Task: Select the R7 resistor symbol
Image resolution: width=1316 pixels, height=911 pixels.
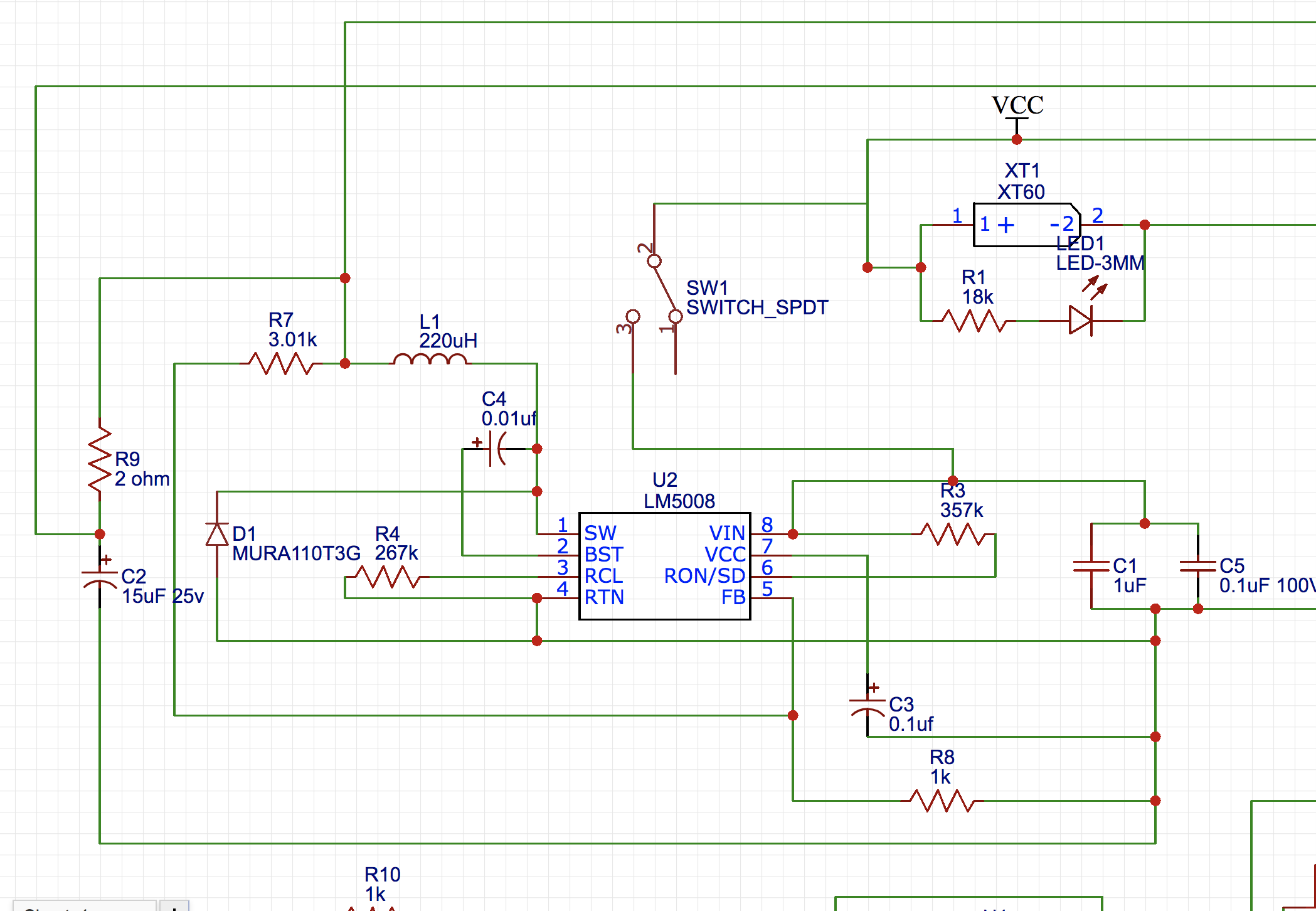Action: (x=281, y=363)
